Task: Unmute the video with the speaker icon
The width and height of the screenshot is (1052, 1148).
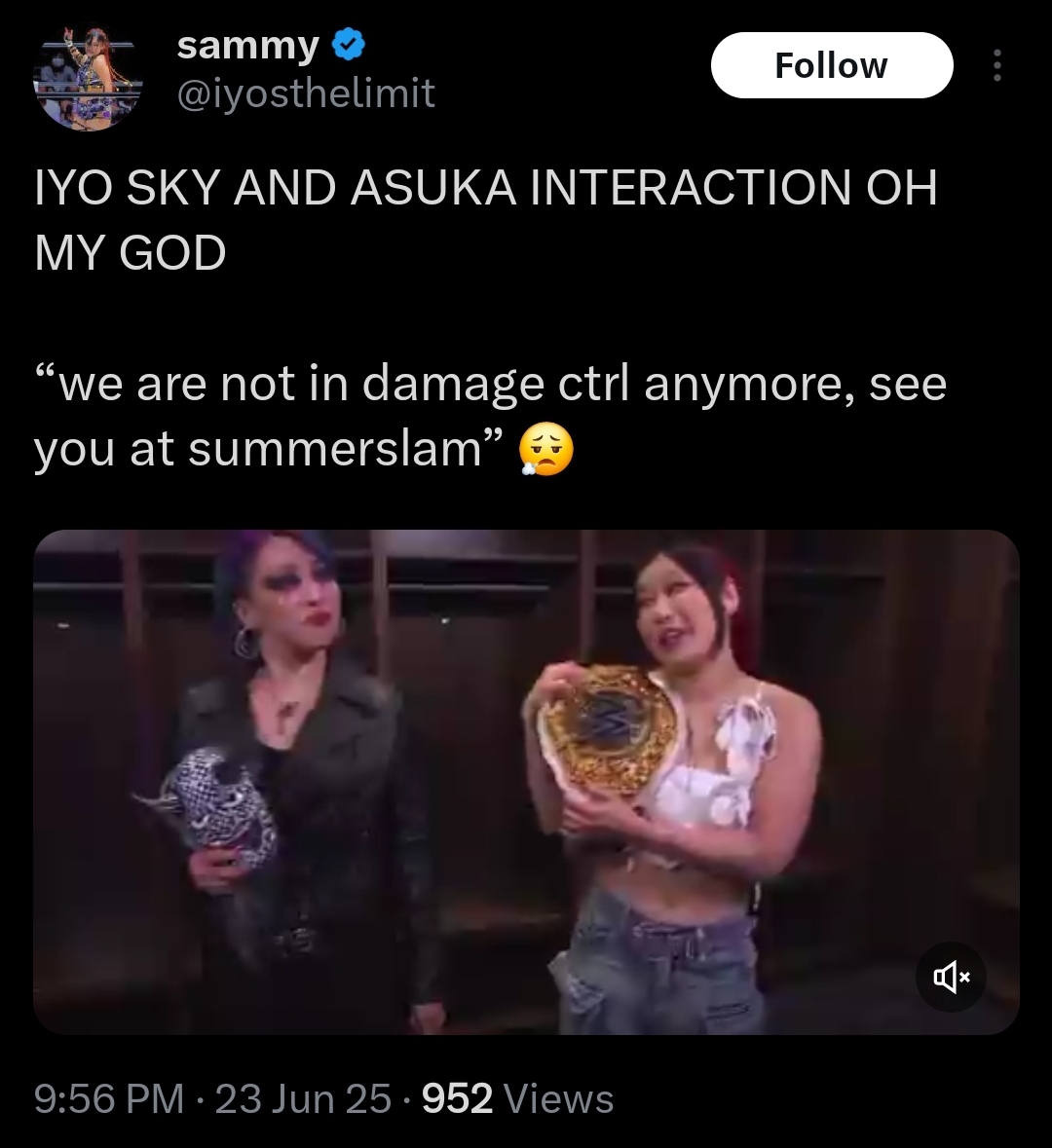Action: click(951, 977)
